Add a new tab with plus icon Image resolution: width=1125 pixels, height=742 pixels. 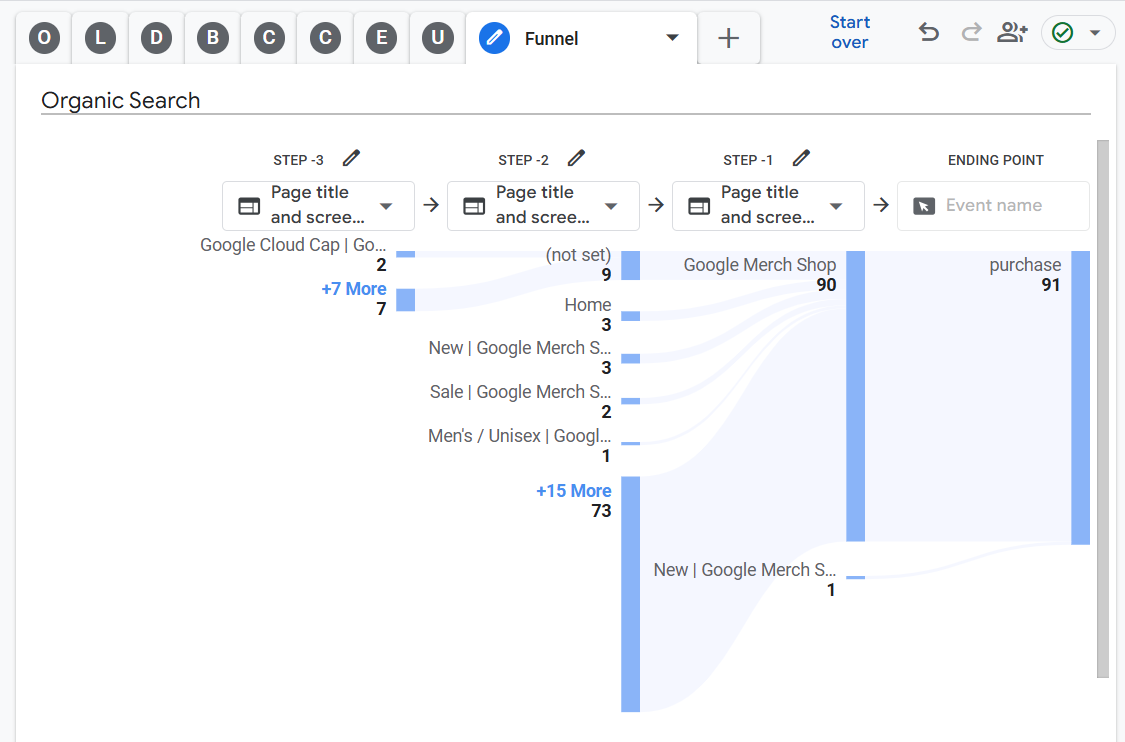728,38
